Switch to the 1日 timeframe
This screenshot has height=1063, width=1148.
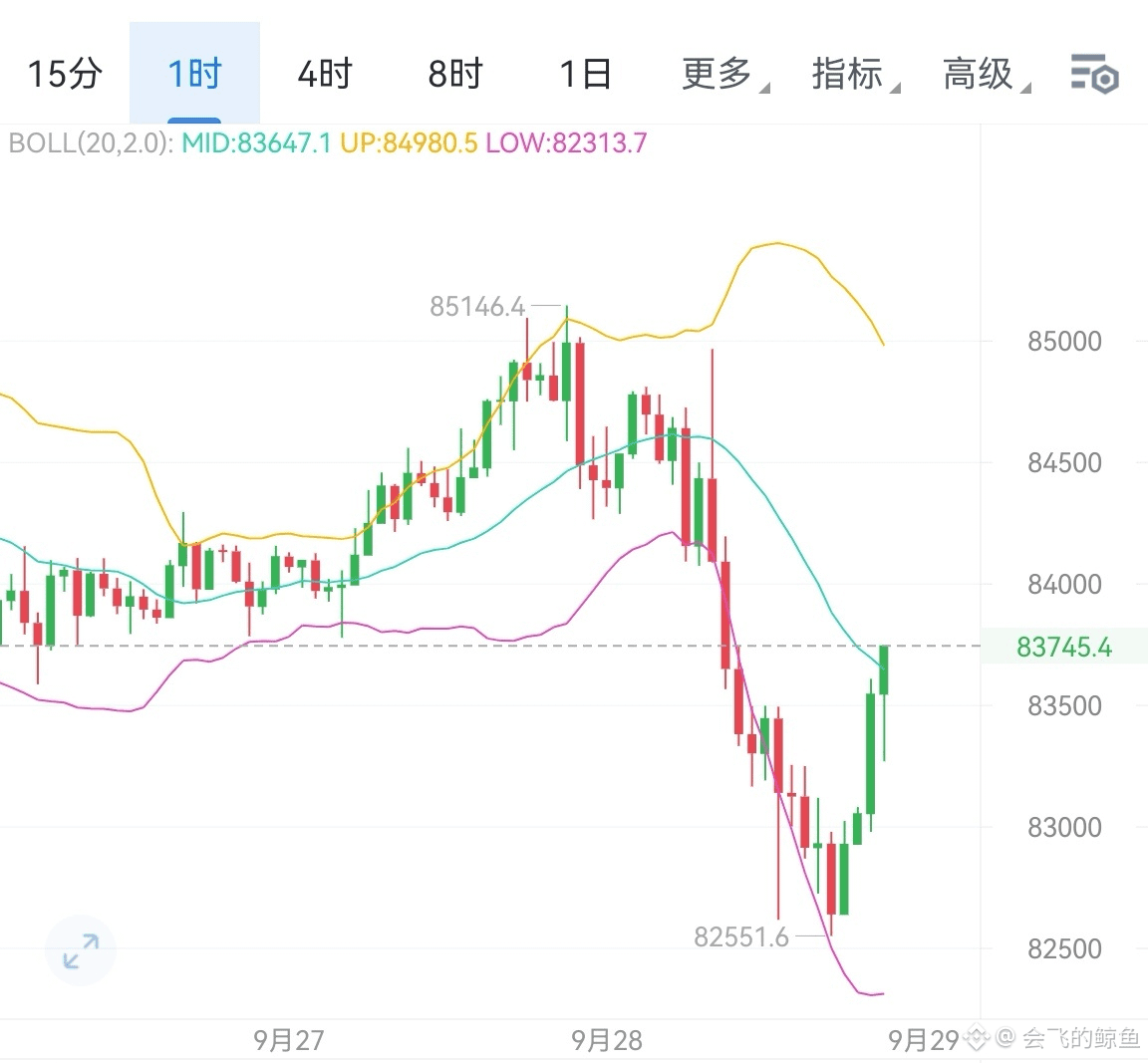coord(586,74)
